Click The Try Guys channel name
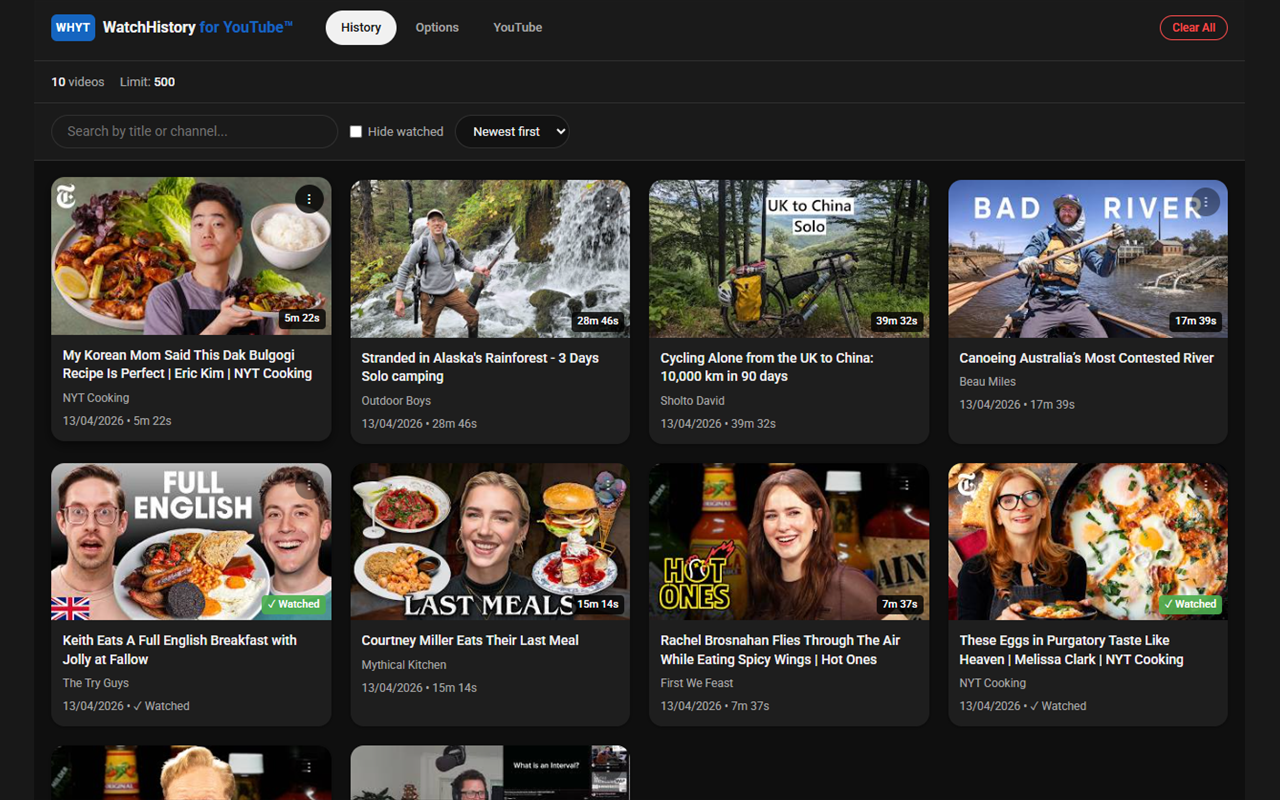The width and height of the screenshot is (1280, 800). tap(96, 683)
